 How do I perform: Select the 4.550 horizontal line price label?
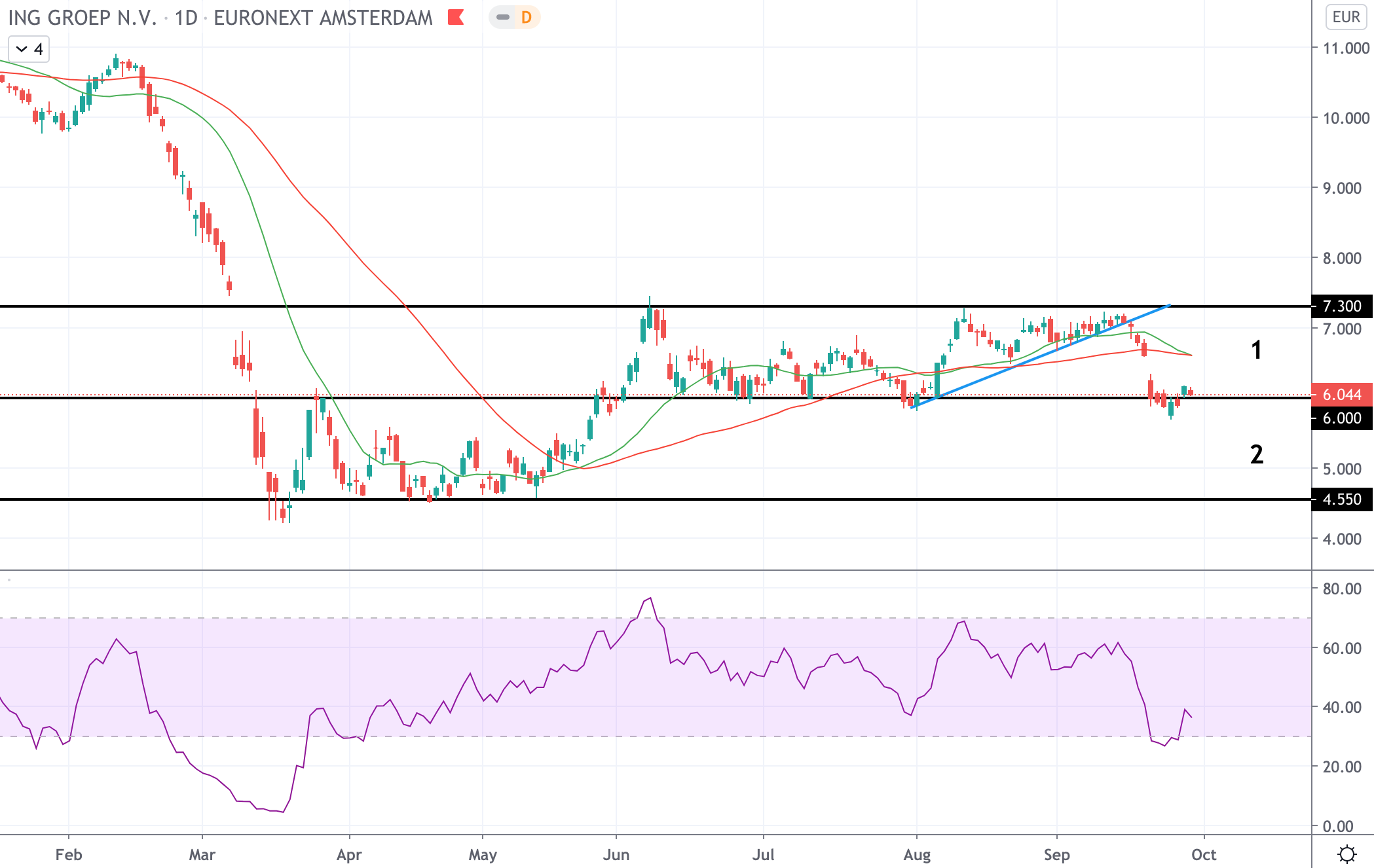(1342, 499)
